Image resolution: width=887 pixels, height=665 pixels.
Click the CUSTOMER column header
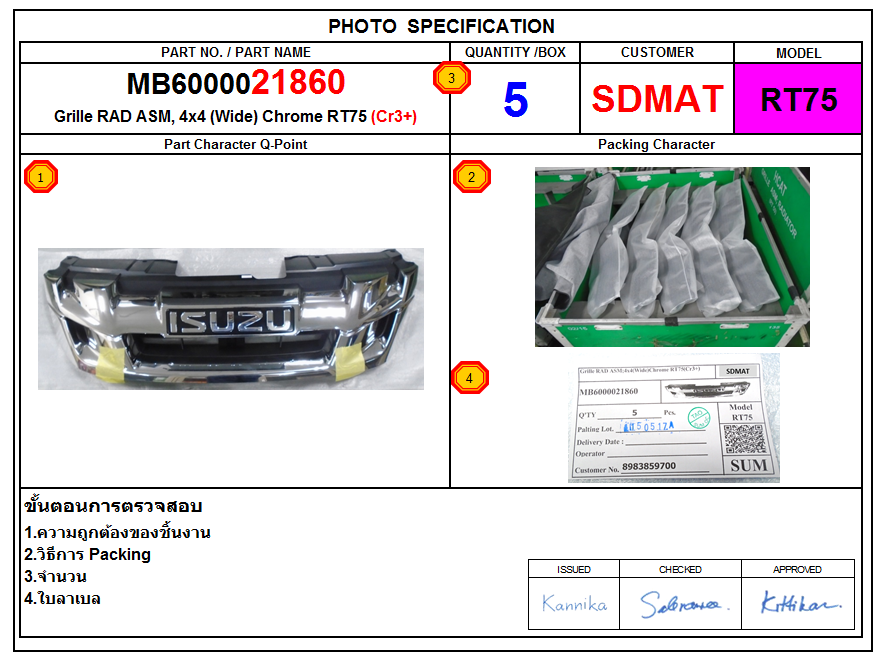pos(657,53)
